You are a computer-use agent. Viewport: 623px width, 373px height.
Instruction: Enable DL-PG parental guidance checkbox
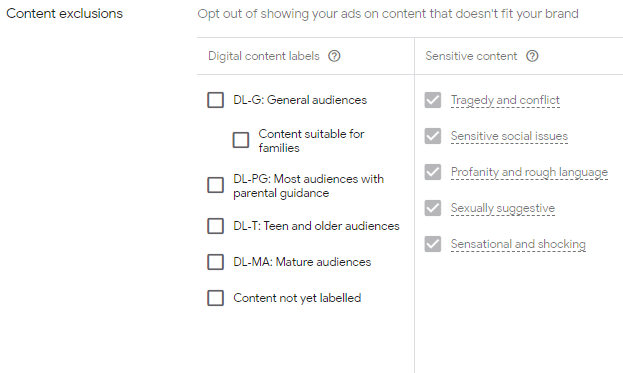point(215,185)
